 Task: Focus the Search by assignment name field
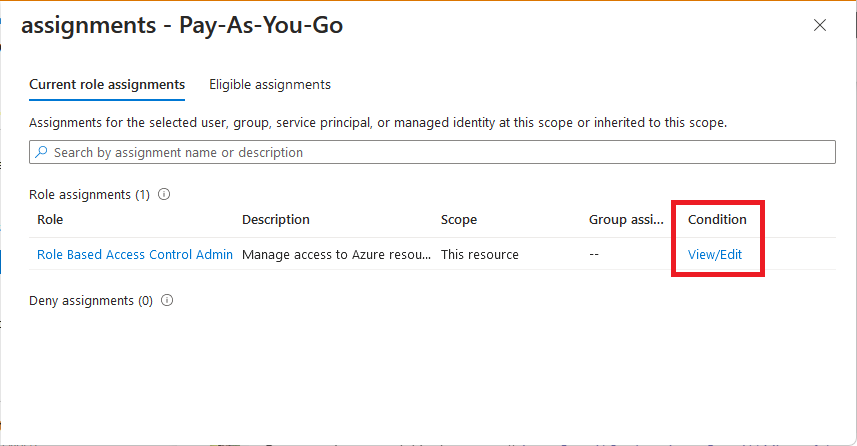click(x=432, y=152)
